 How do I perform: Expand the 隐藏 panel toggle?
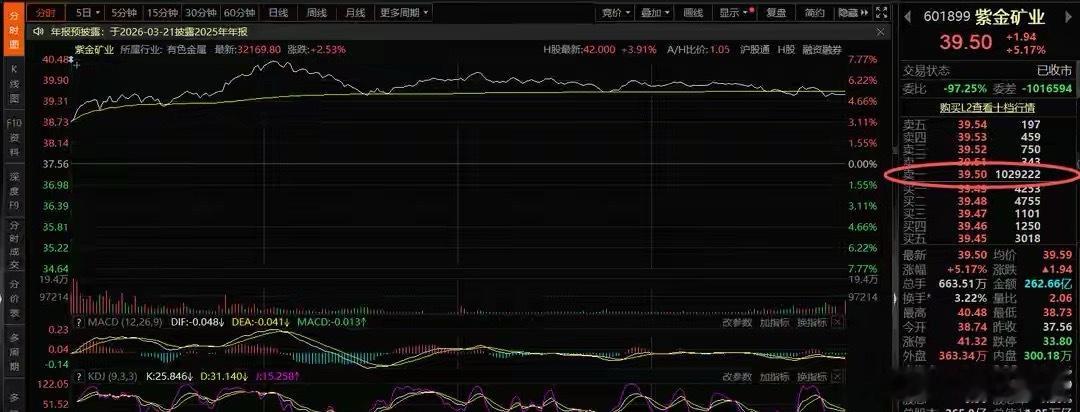[854, 12]
